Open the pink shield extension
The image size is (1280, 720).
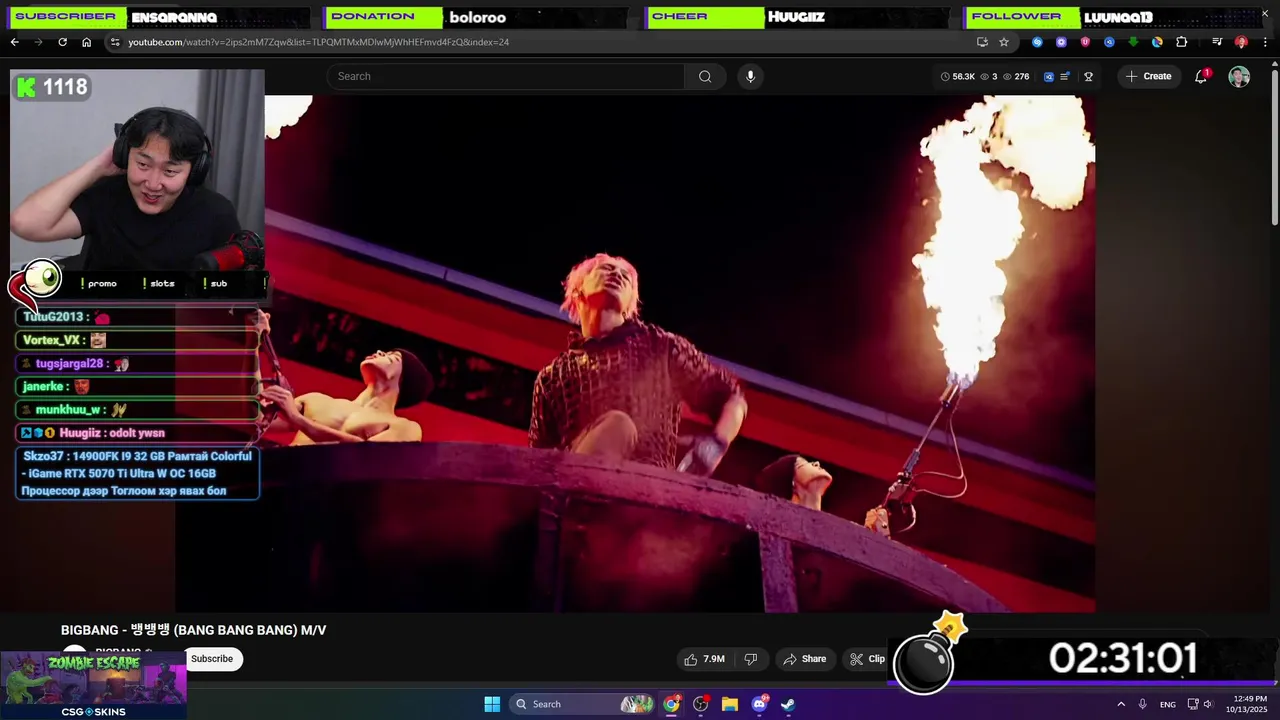(x=1085, y=42)
